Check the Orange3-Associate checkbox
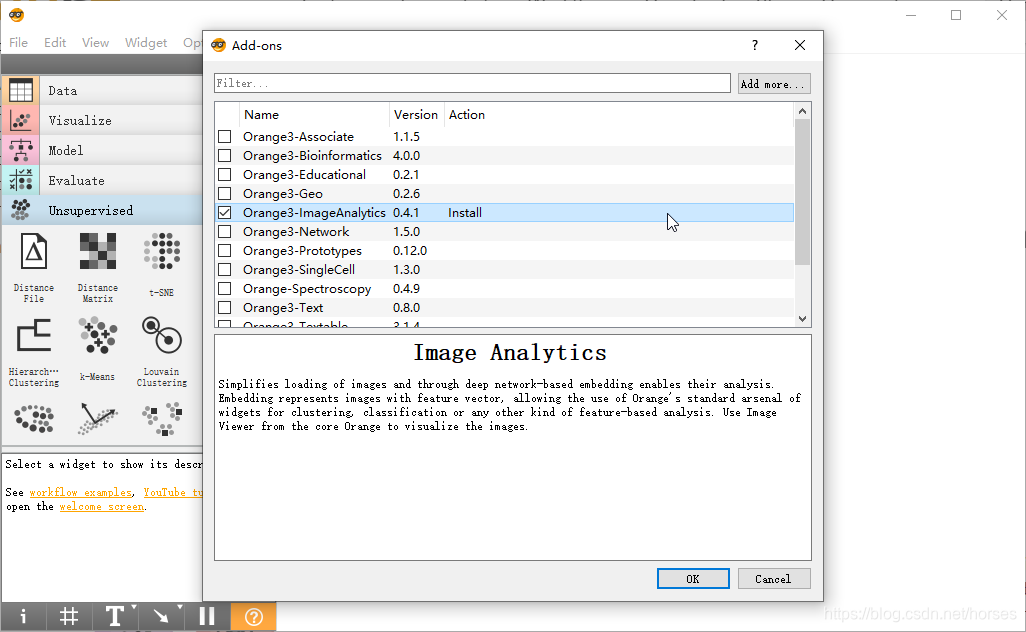This screenshot has width=1026, height=632. tap(224, 137)
